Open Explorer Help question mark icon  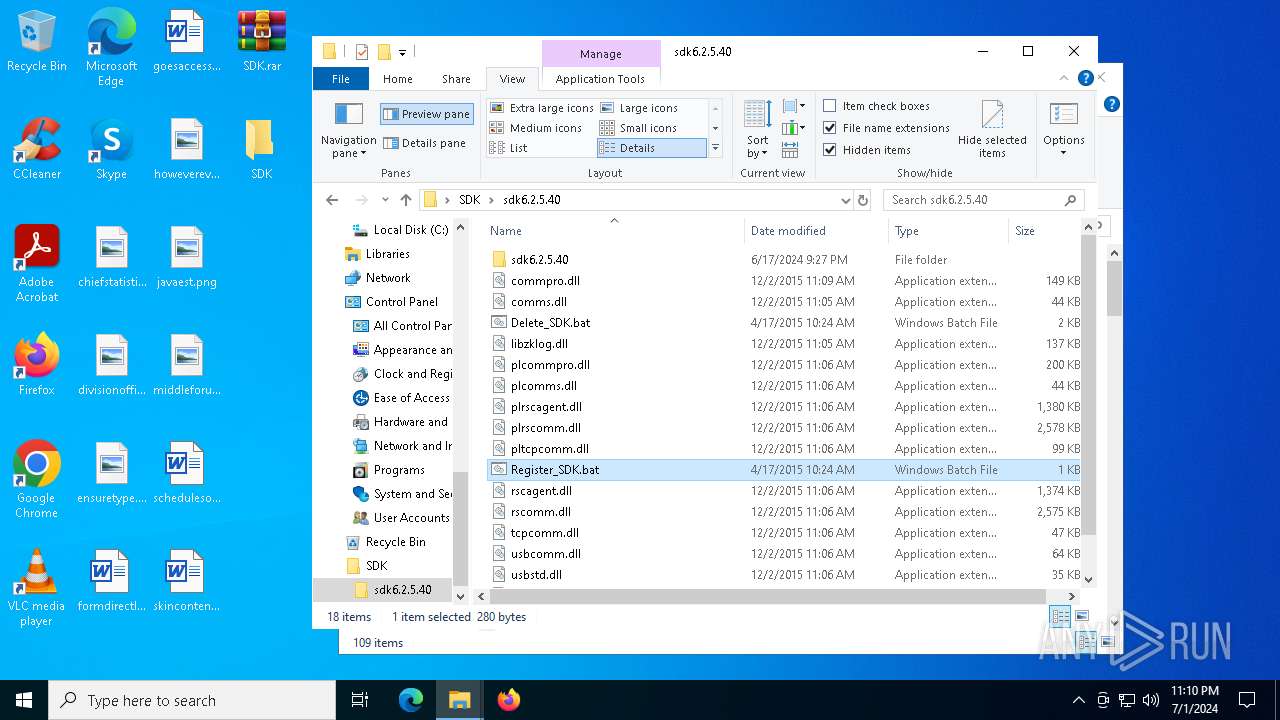tap(1086, 78)
